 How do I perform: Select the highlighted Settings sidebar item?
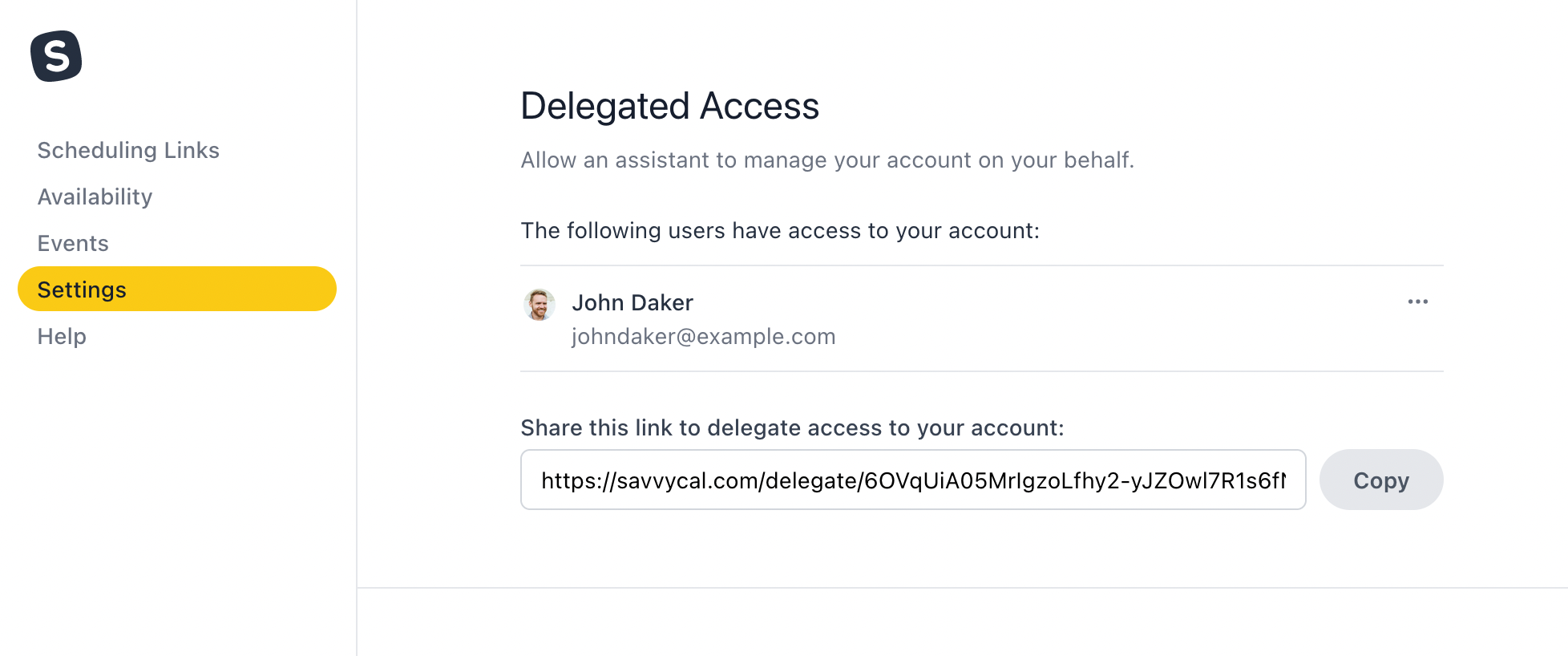pos(176,290)
